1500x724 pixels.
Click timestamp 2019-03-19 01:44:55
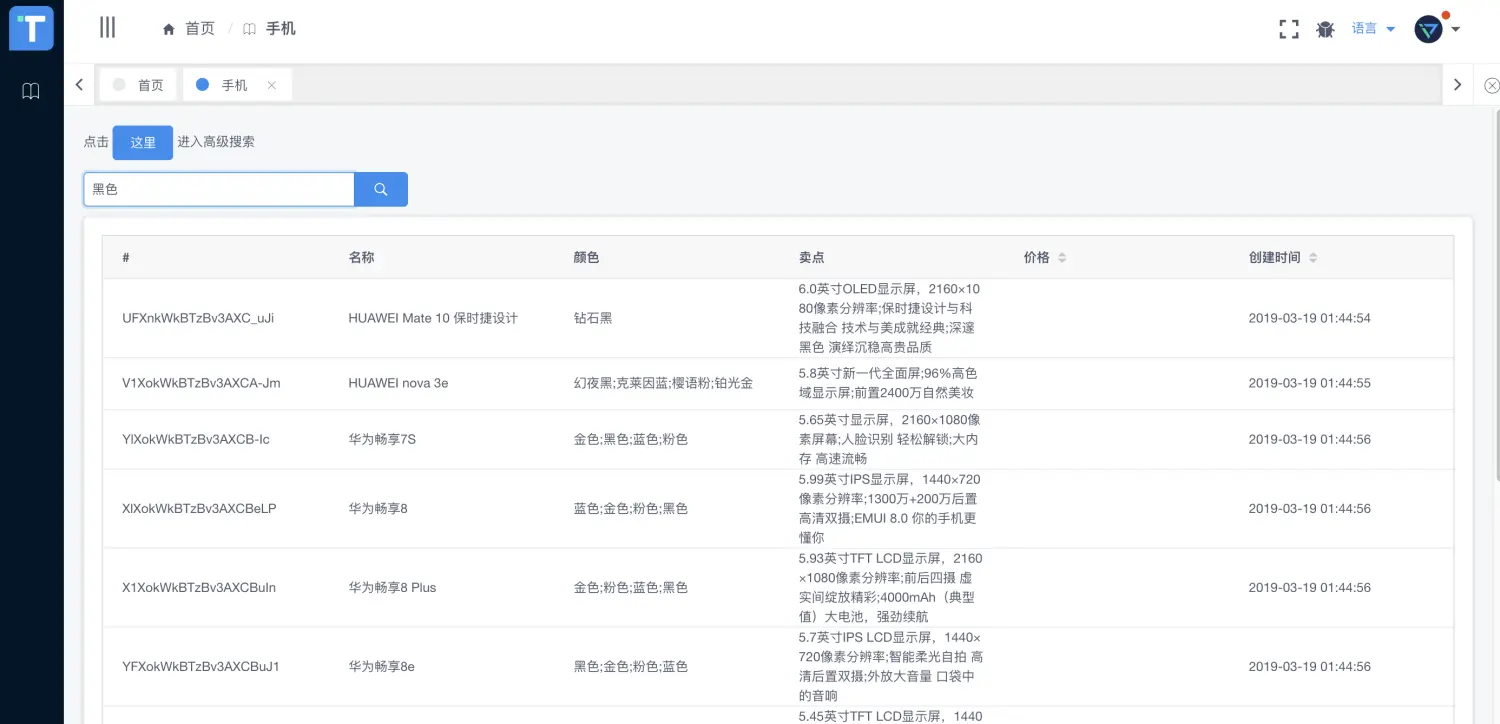[1310, 384]
